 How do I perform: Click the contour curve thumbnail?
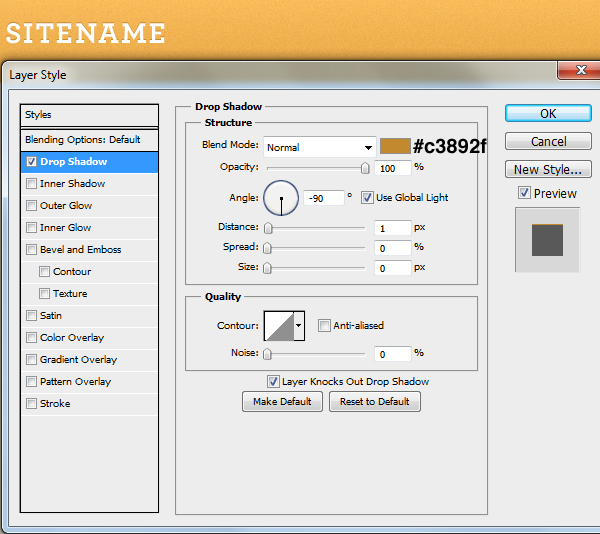point(279,326)
